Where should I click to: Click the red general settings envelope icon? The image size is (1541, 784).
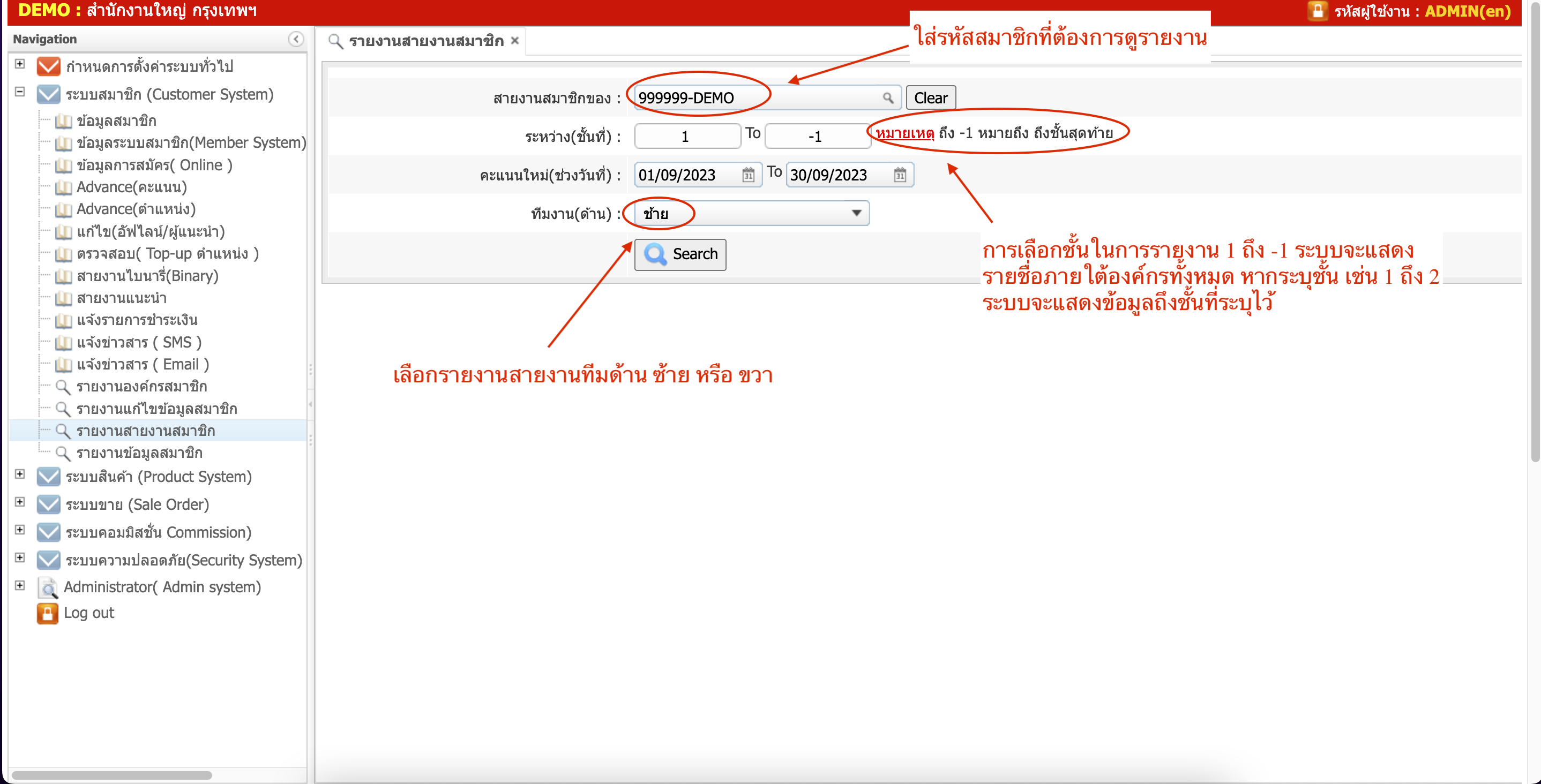point(48,66)
